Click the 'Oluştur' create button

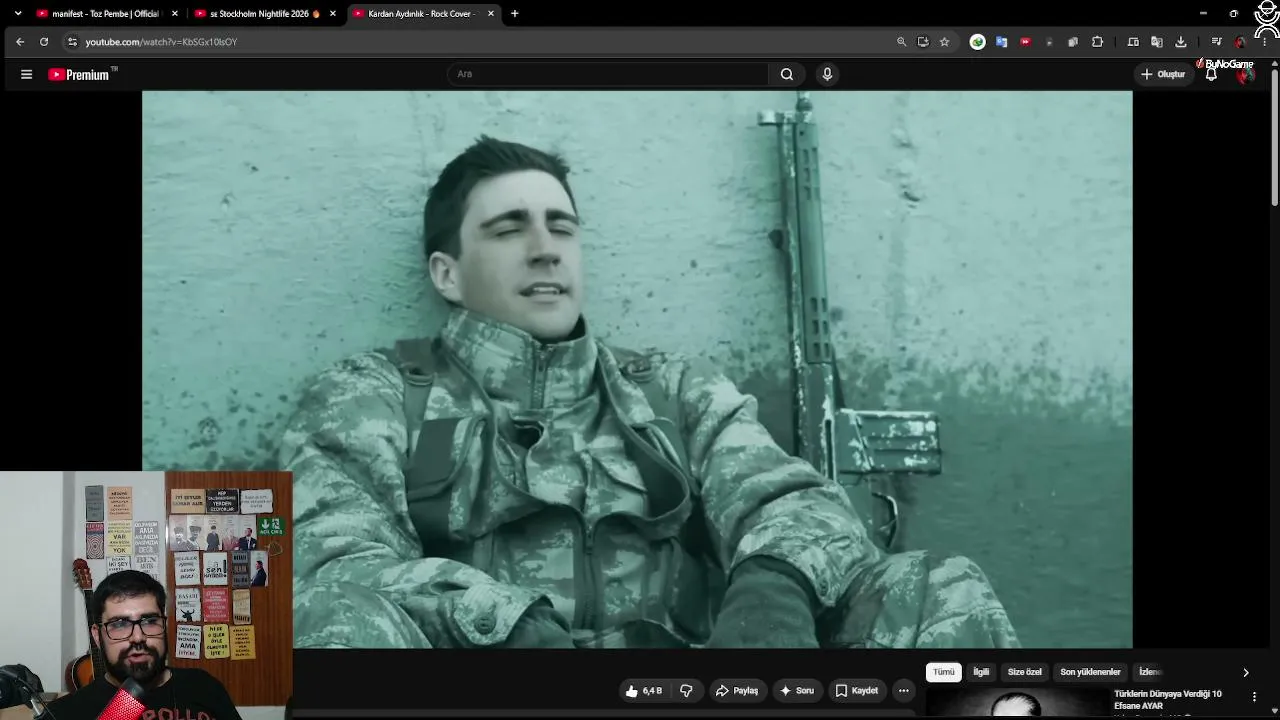1163,74
